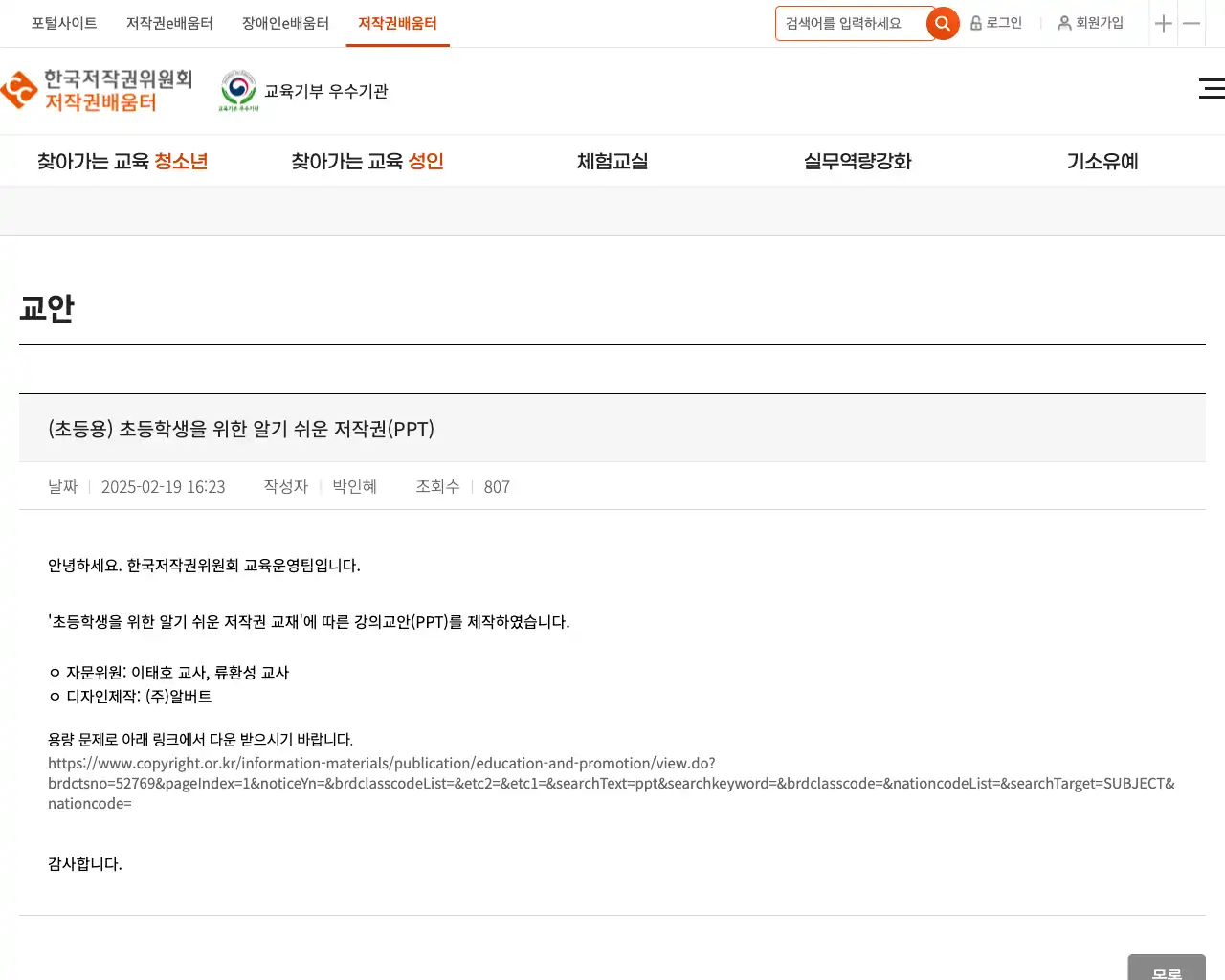Click the 한국저작권위원회 저작권배움터 logo

98,91
